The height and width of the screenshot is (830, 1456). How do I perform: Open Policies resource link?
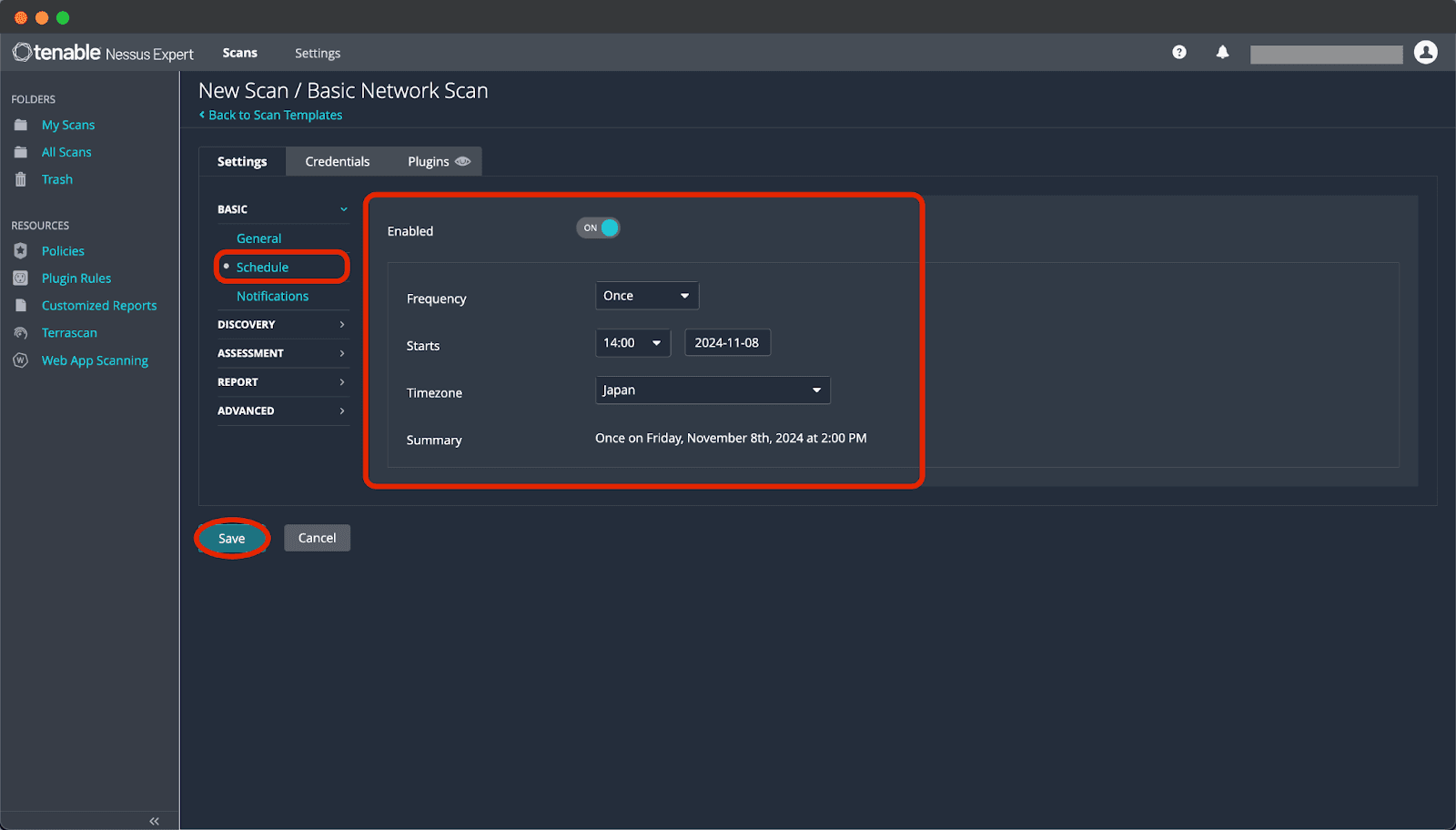[x=63, y=251]
